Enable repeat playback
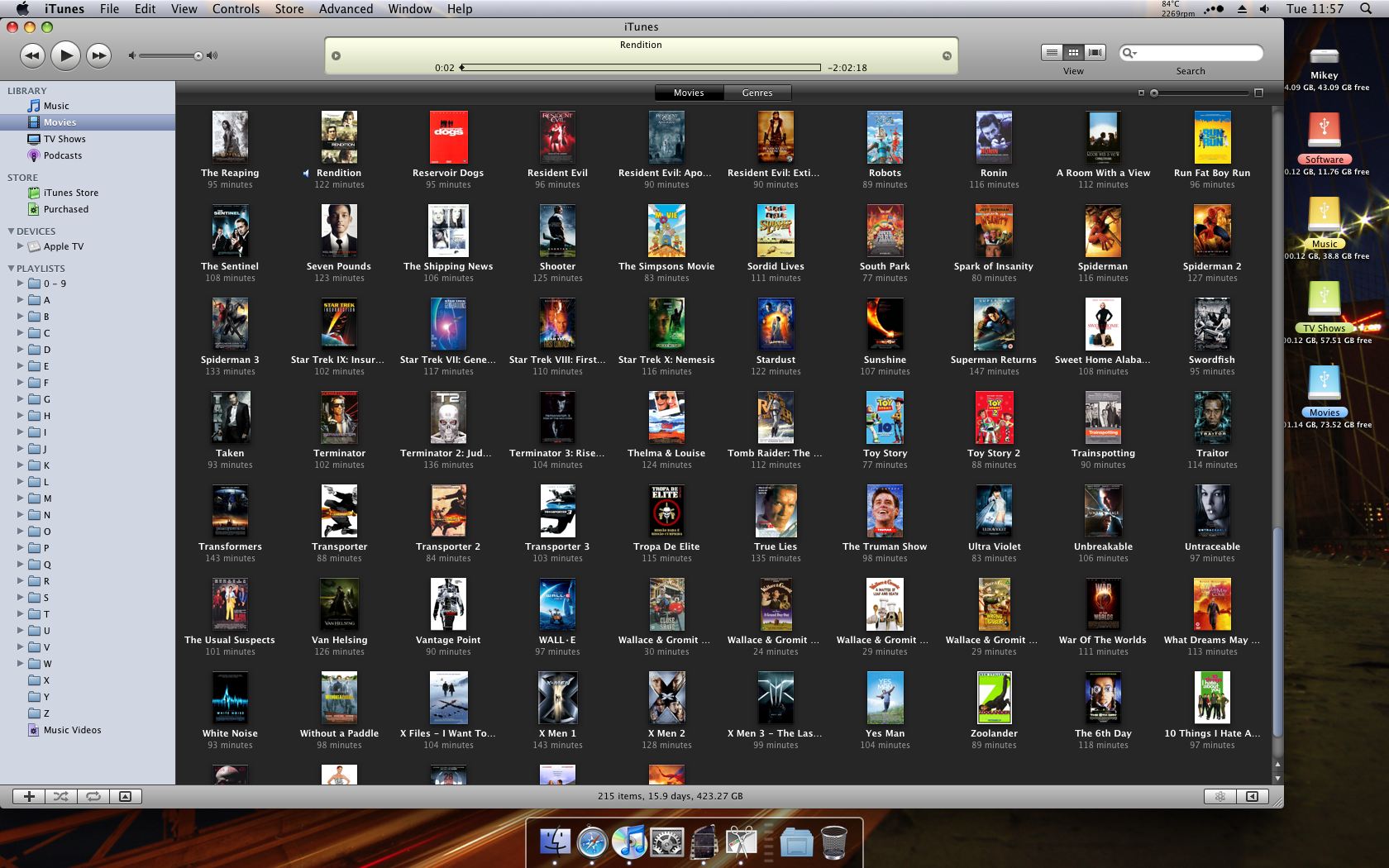 (x=93, y=796)
